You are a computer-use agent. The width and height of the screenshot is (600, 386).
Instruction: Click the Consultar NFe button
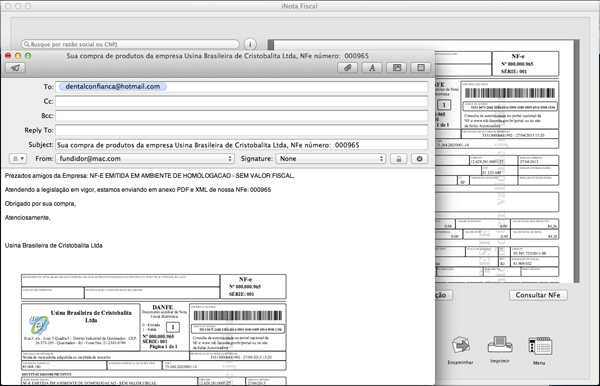coord(538,295)
